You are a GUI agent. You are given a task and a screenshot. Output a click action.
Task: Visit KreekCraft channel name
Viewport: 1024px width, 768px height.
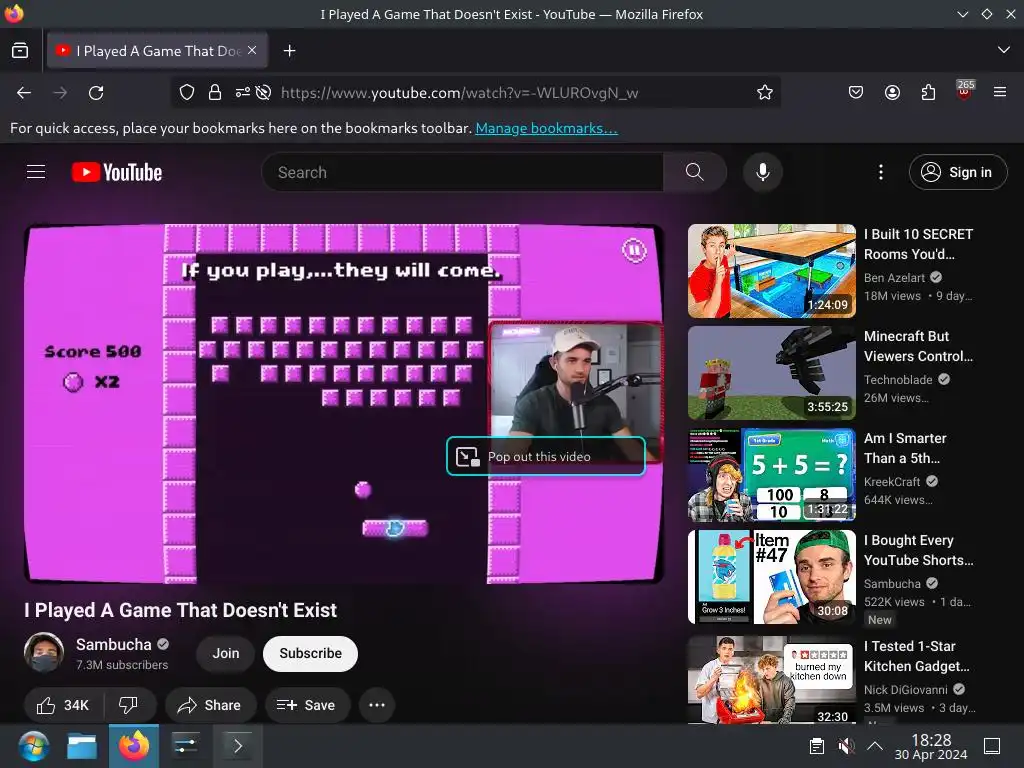tap(892, 481)
